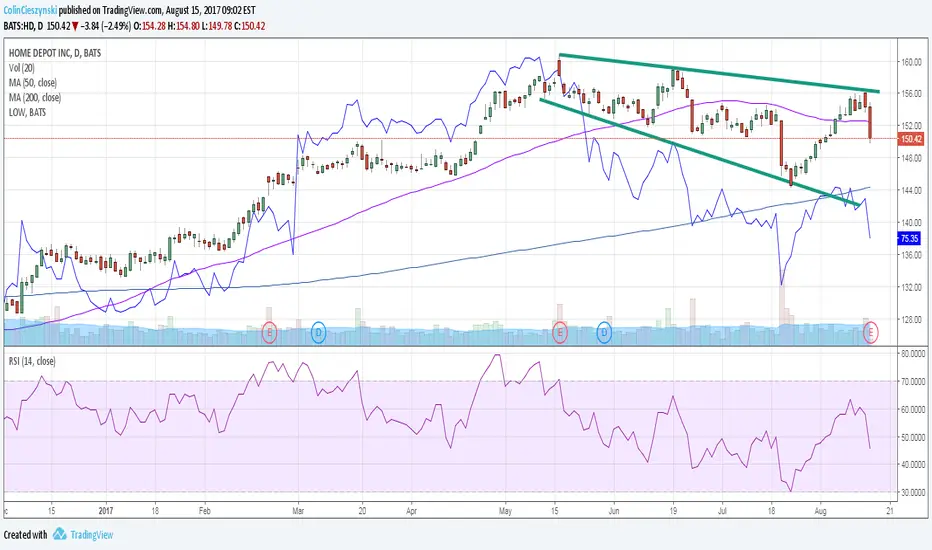932x550 pixels.
Task: Click the 50.0000 RSI axis label
Action: tap(913, 437)
